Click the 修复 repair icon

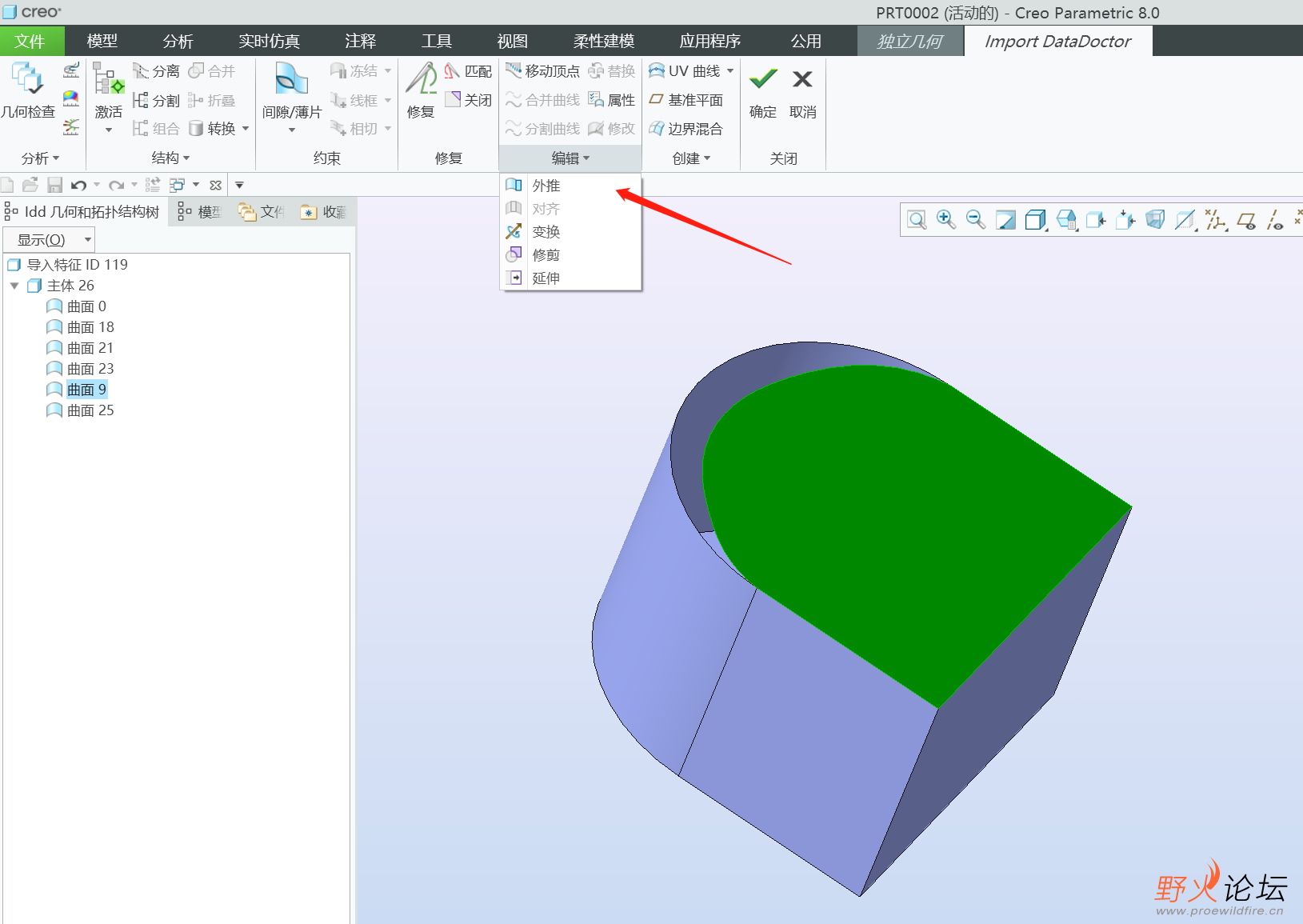tap(421, 90)
